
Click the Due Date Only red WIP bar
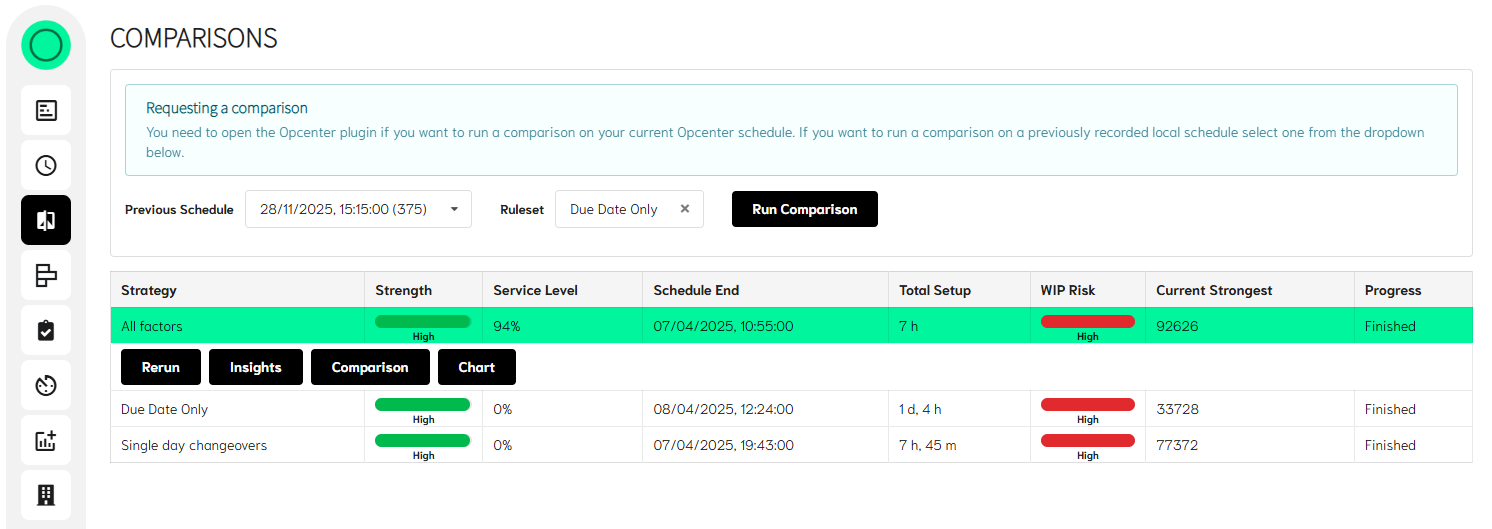point(1088,404)
